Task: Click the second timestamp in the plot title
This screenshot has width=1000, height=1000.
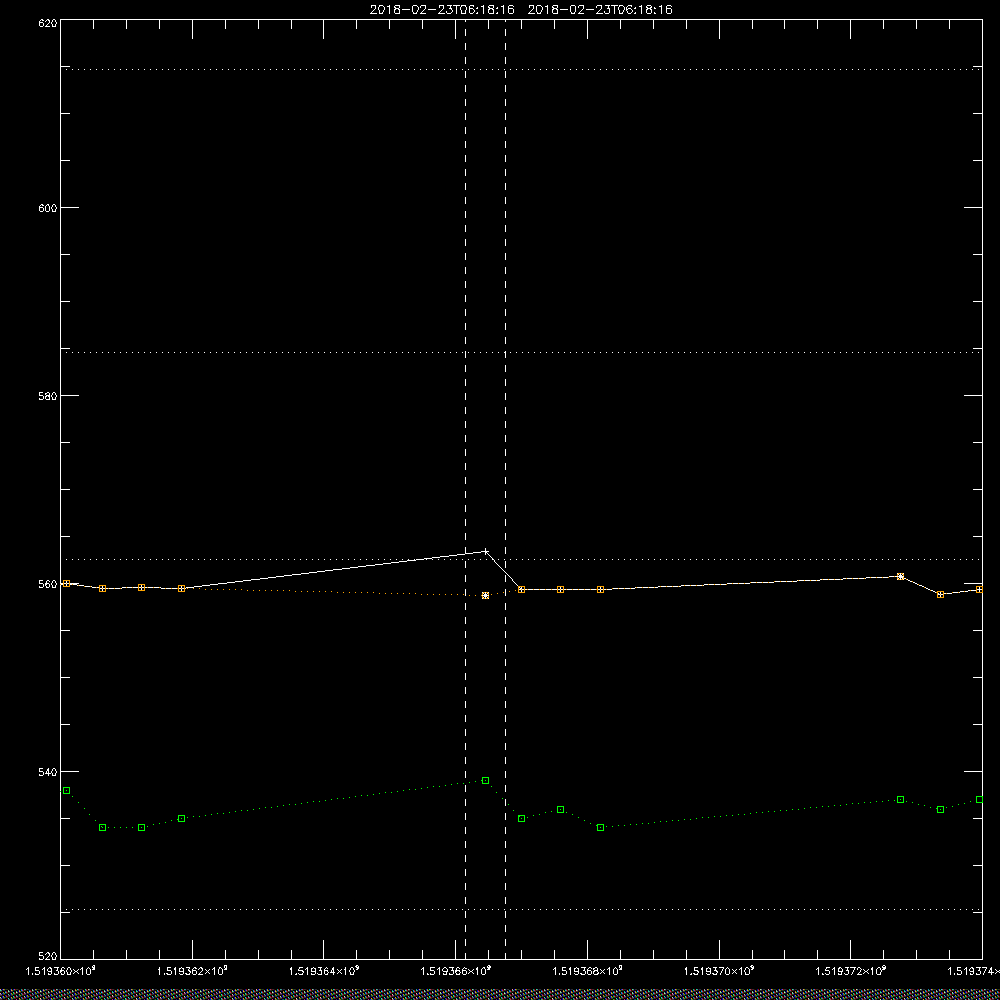Action: pos(600,10)
